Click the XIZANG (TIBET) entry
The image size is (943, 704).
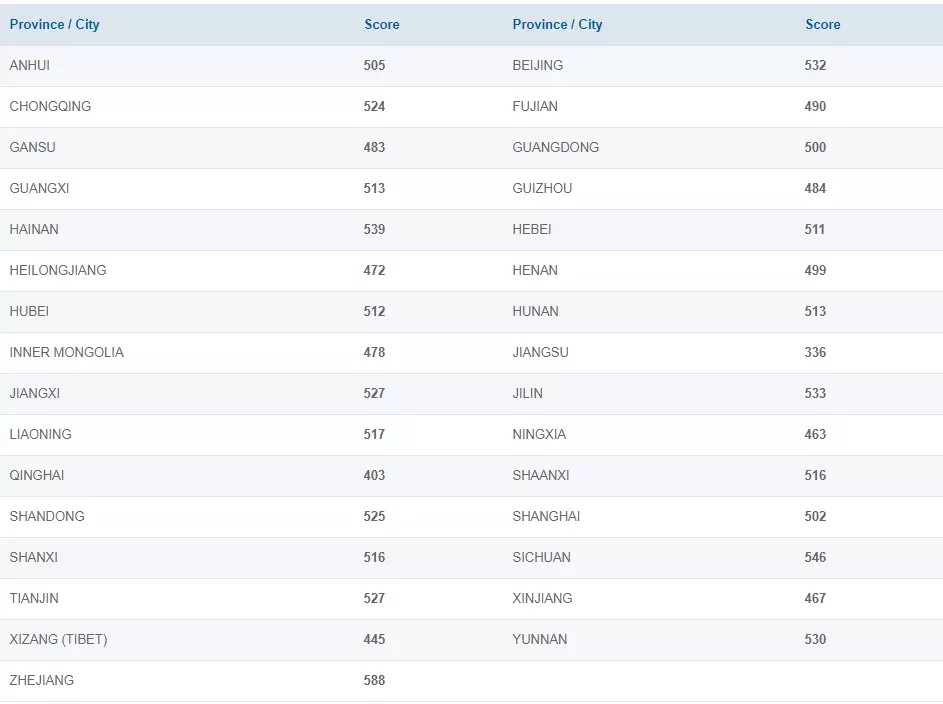coord(58,639)
